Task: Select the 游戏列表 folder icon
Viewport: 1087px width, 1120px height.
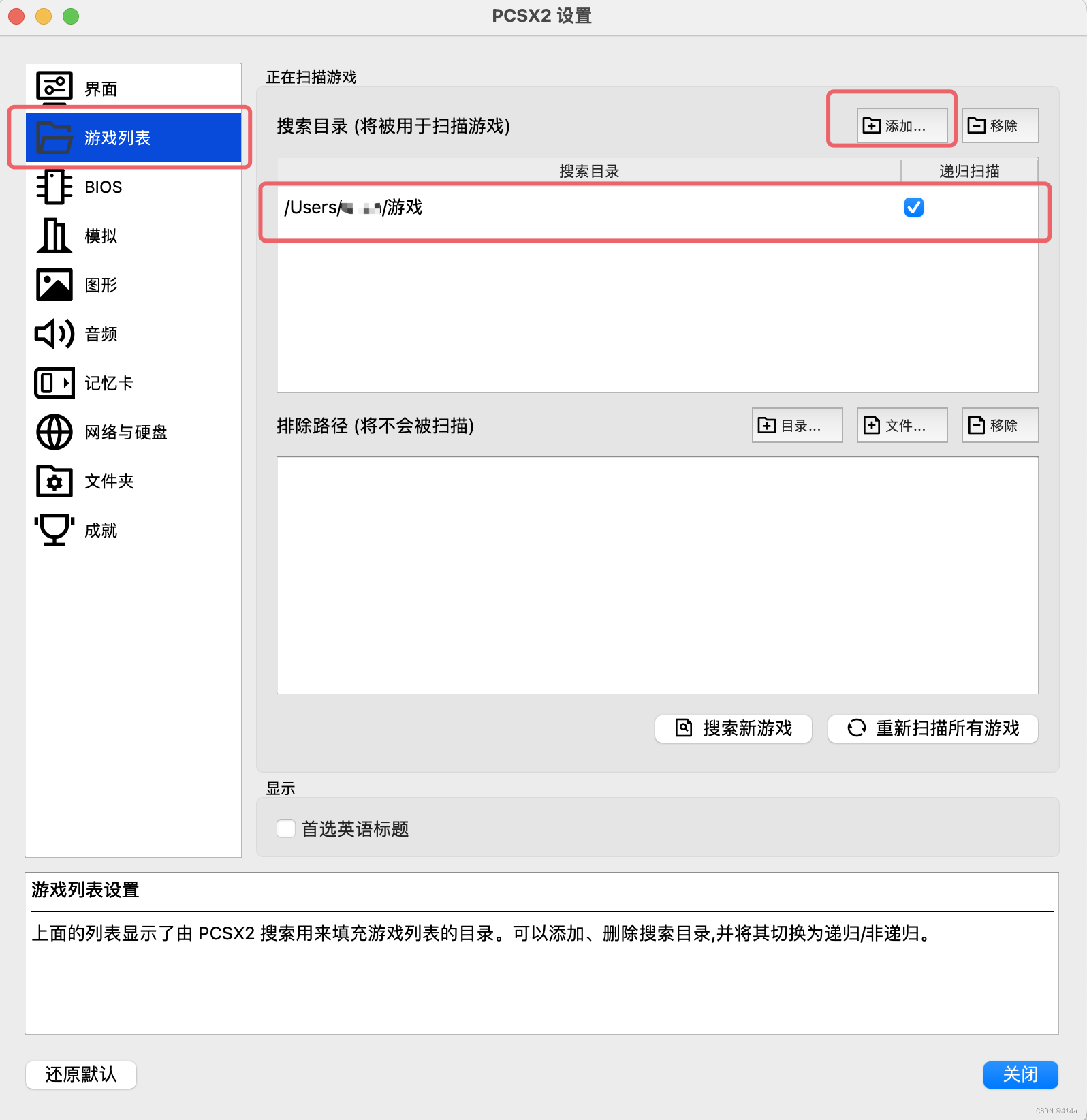Action: (x=54, y=138)
